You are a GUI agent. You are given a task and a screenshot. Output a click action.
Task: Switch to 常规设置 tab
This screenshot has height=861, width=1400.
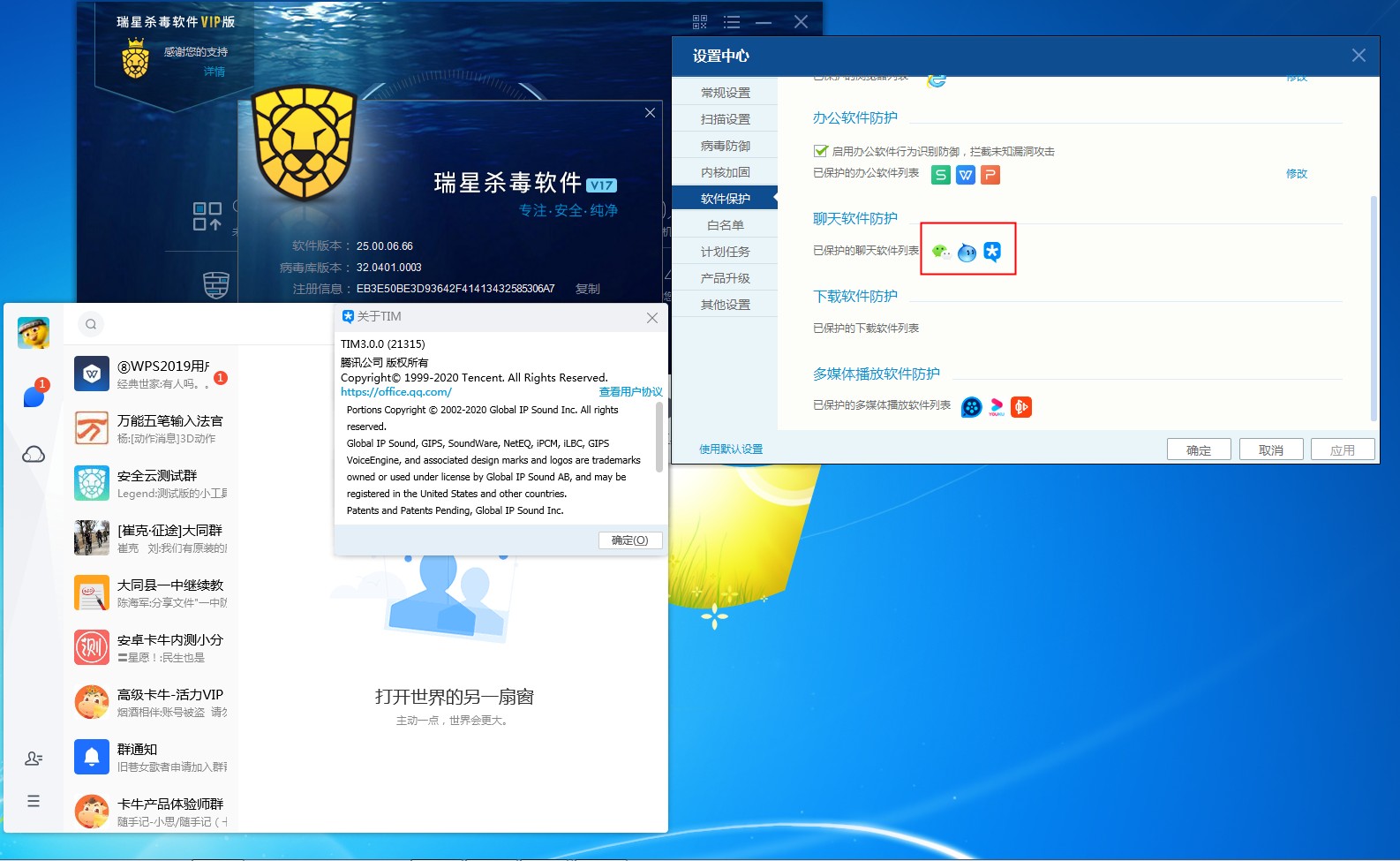tap(725, 93)
